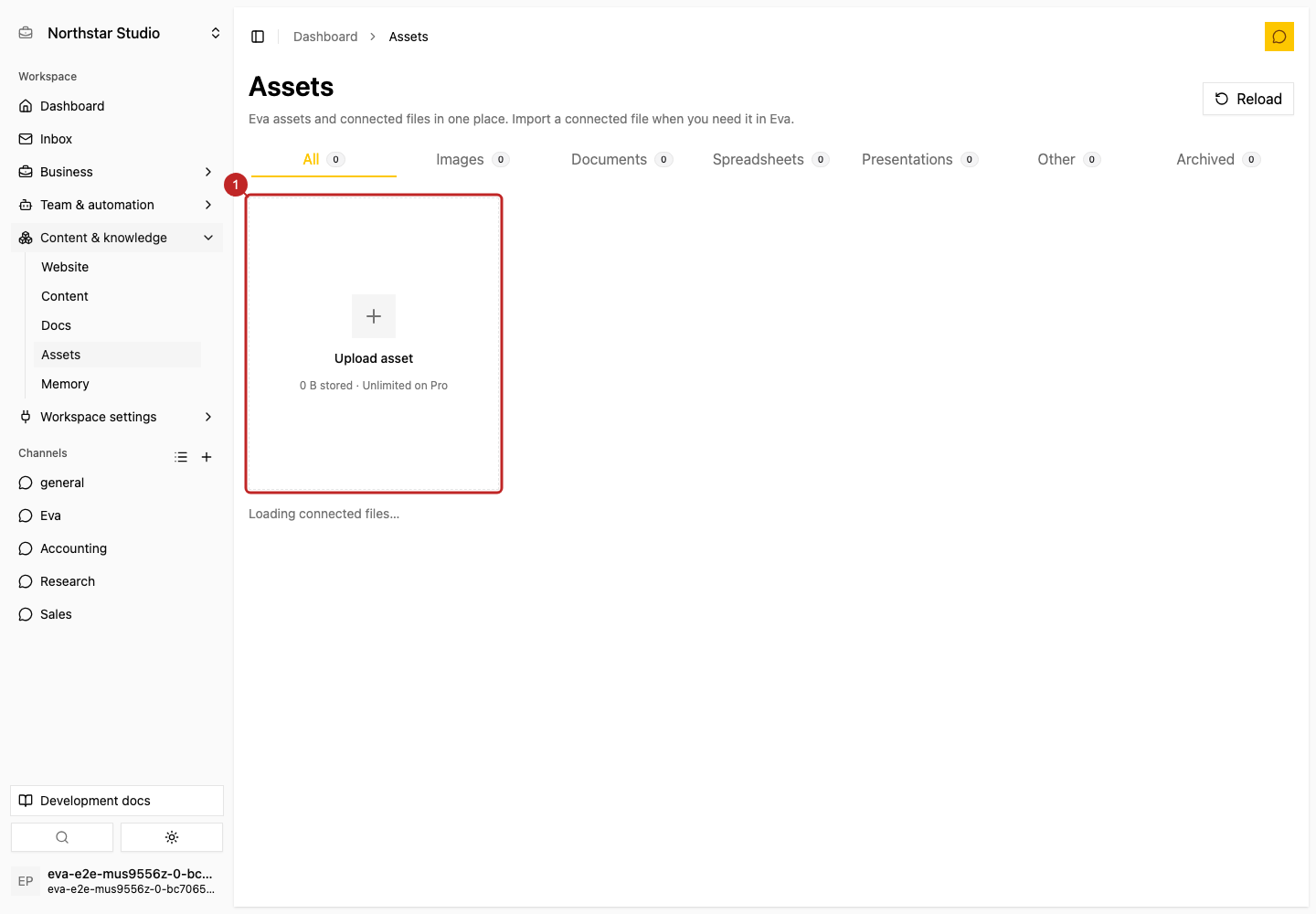
Task: Toggle light theme sun icon
Action: coord(172,837)
